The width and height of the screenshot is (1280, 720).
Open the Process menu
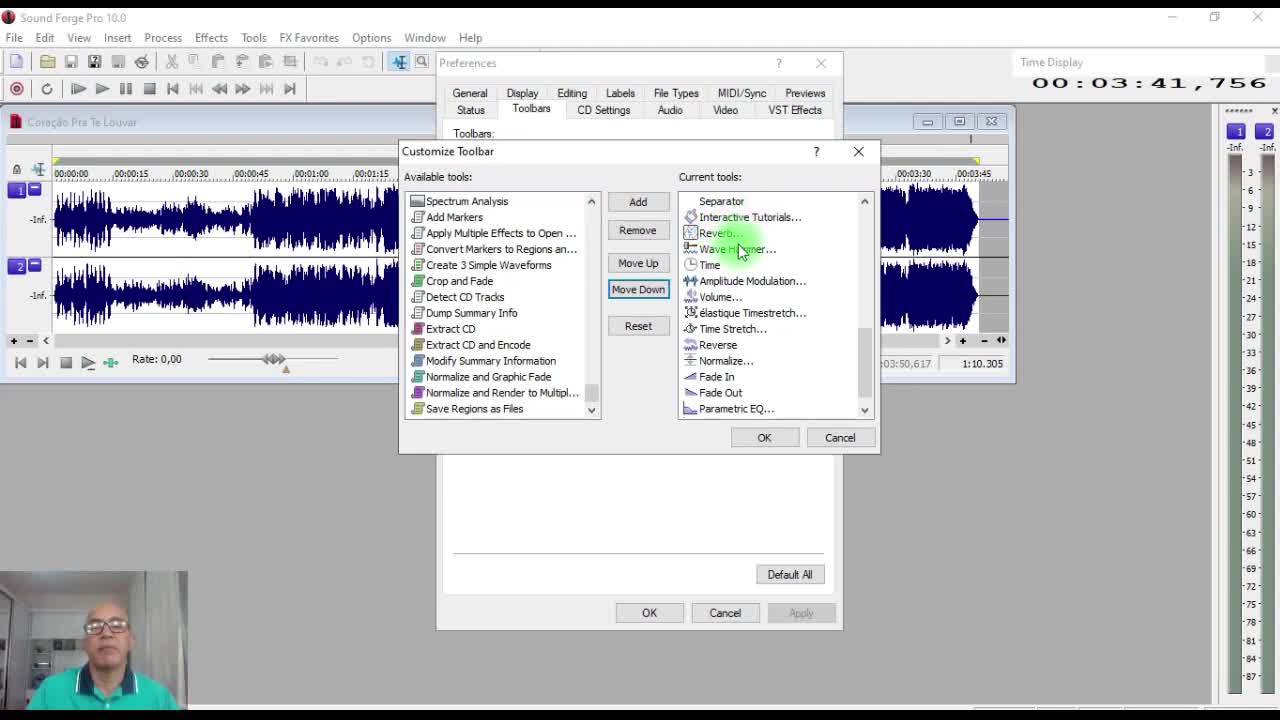pyautogui.click(x=163, y=38)
